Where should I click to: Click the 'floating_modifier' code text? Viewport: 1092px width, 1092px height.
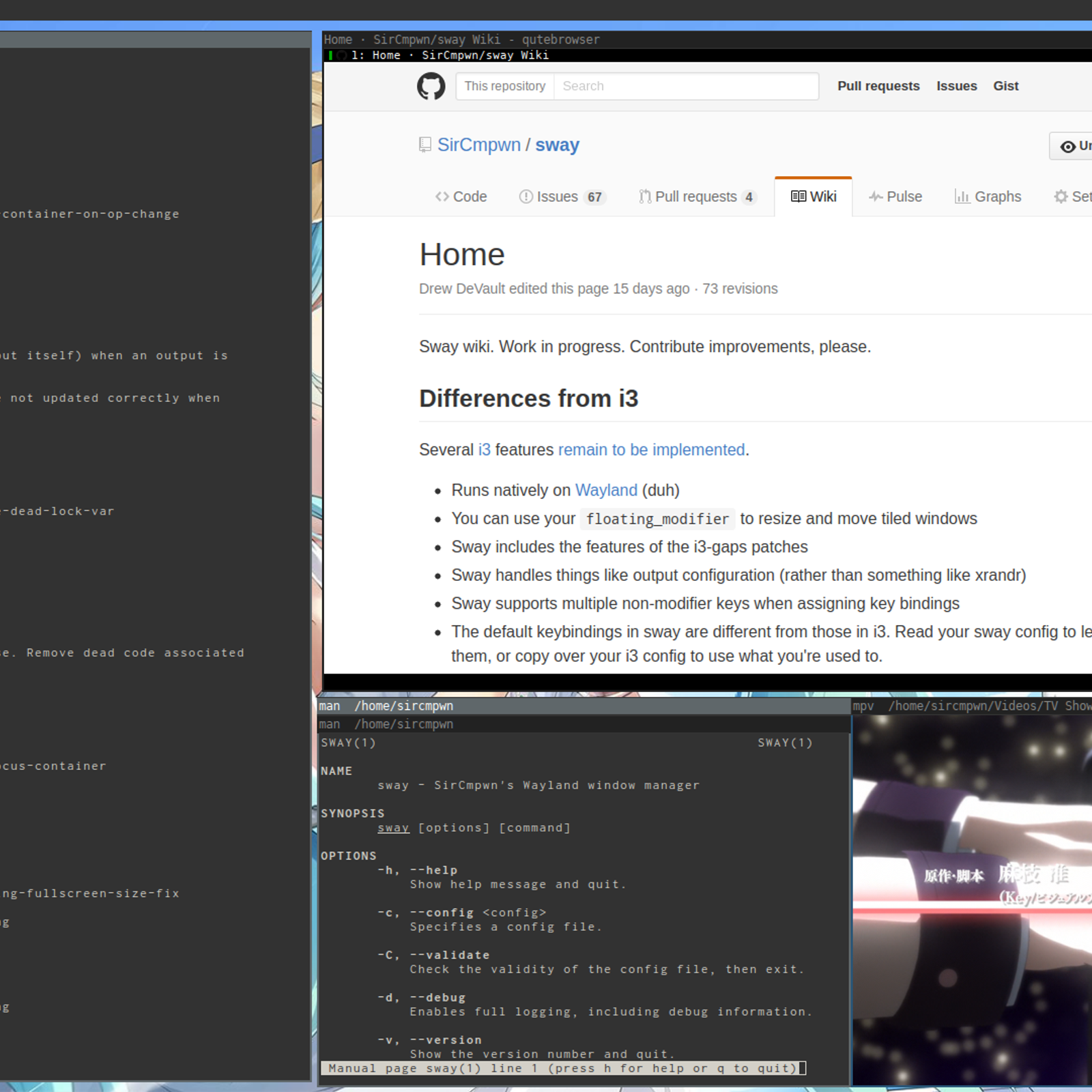[657, 519]
